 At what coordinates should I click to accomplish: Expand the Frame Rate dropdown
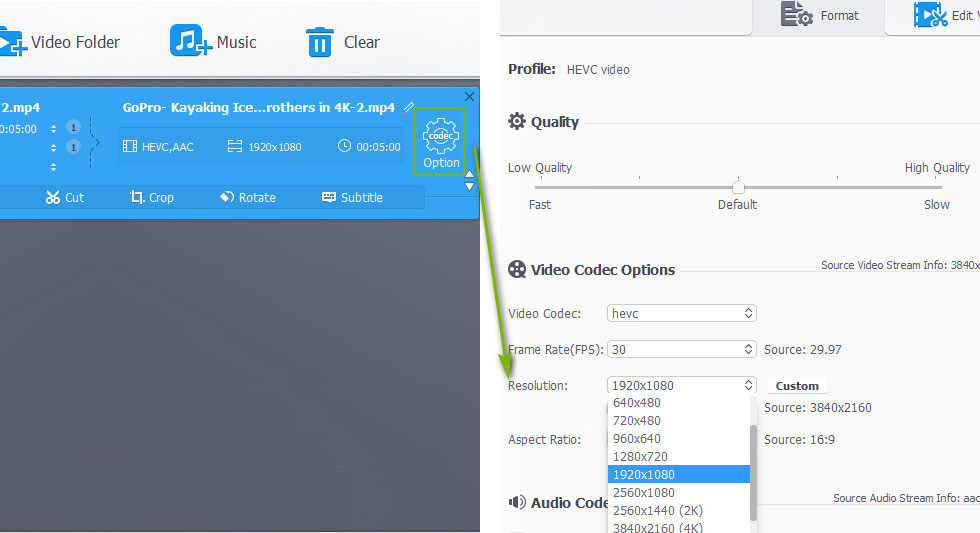[681, 349]
